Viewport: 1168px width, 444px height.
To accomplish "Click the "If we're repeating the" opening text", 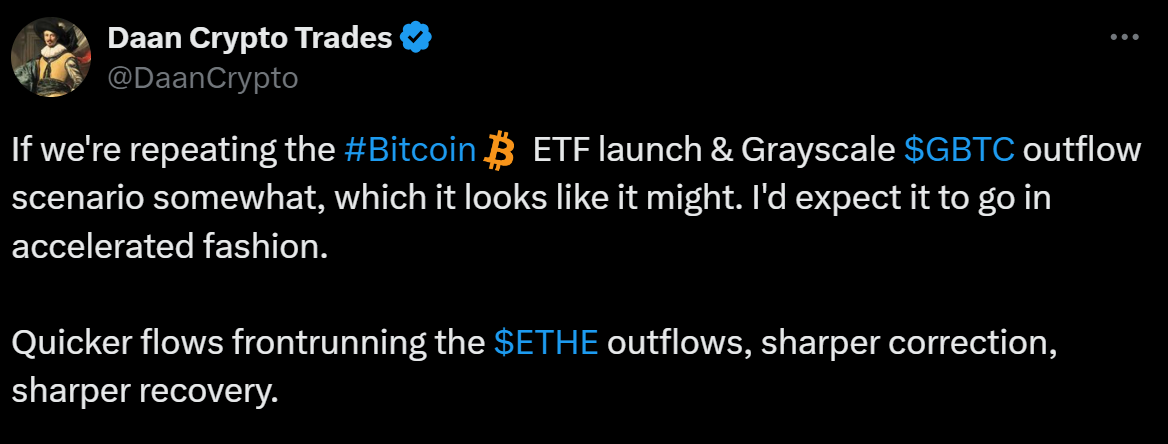I will click(172, 151).
